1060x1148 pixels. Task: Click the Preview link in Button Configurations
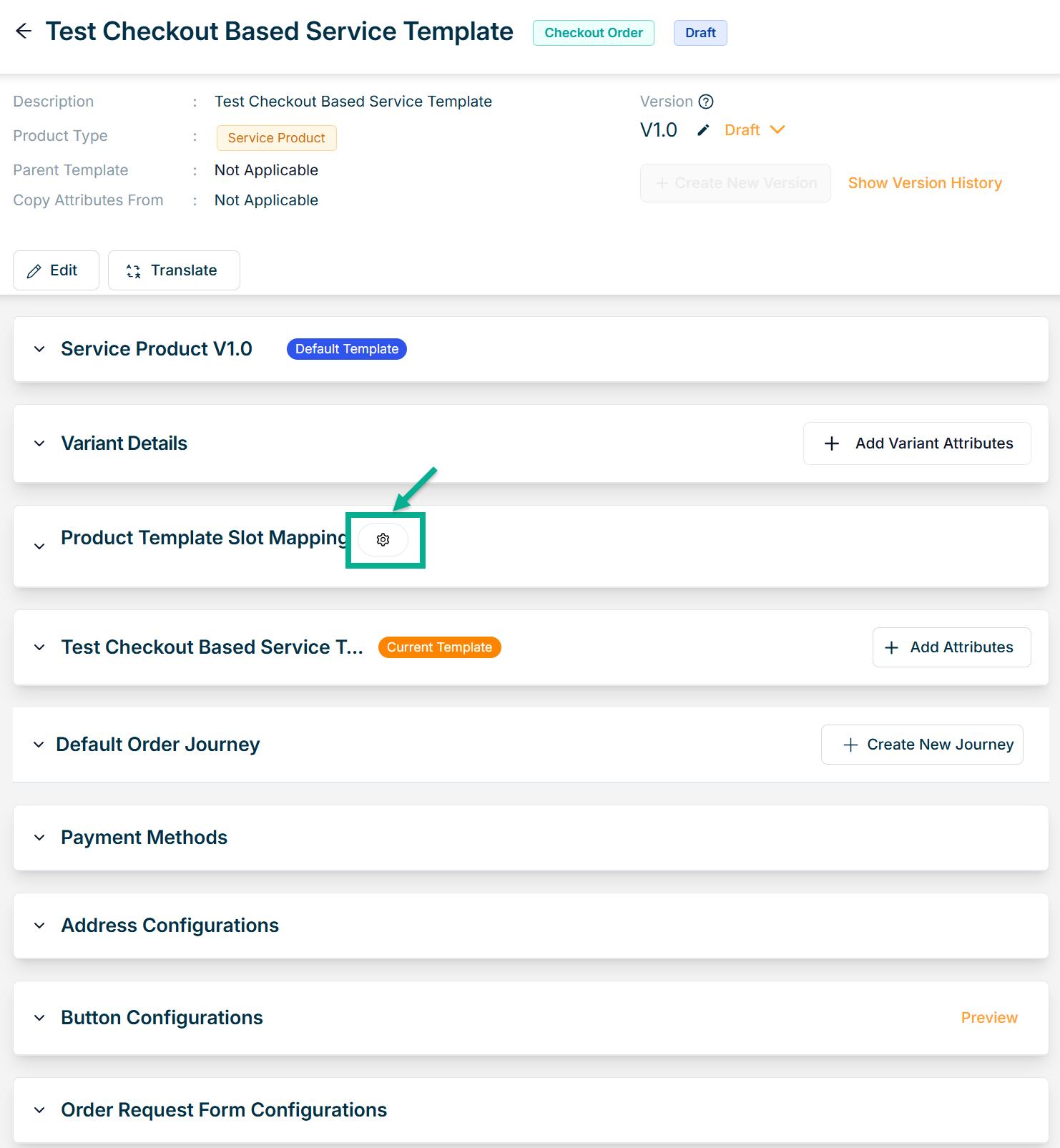[x=989, y=1018]
